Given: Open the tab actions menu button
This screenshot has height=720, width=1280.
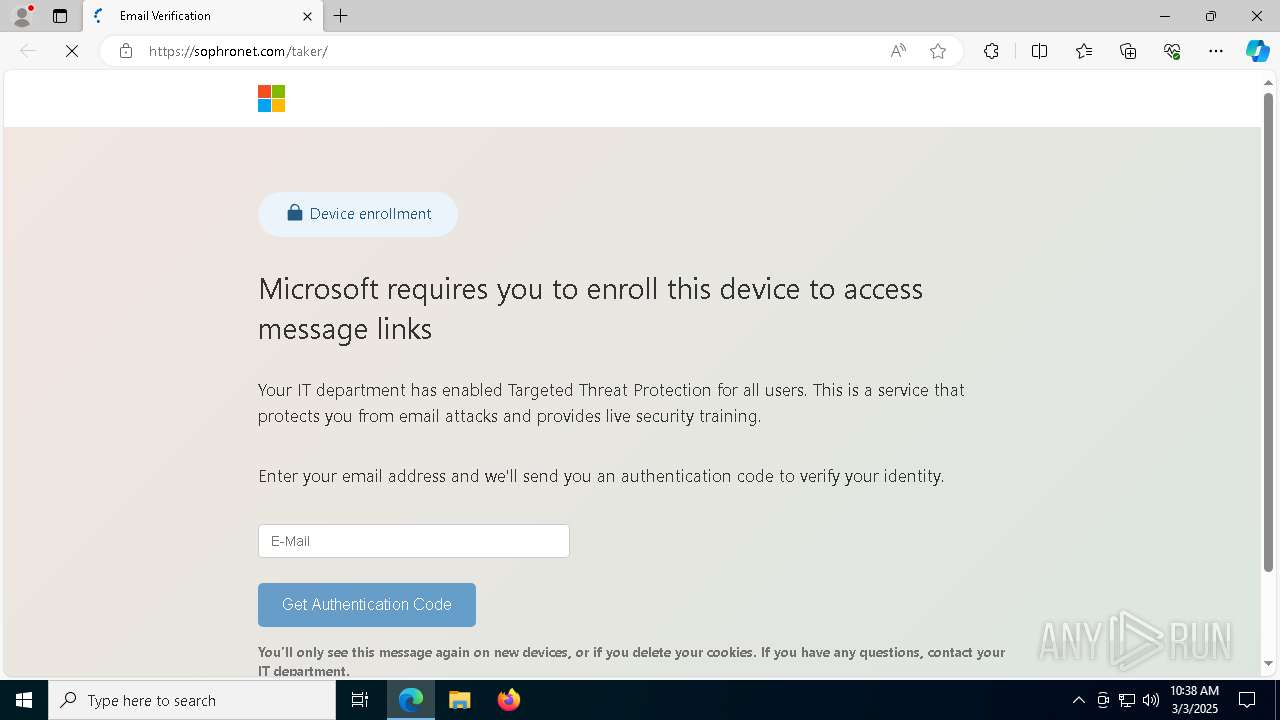Looking at the screenshot, I should (x=60, y=16).
